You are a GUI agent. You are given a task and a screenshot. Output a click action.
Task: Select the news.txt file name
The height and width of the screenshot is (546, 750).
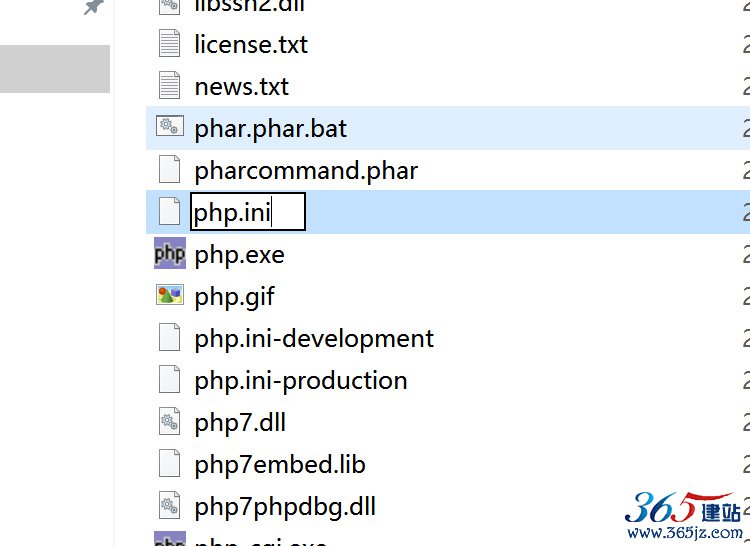[x=242, y=87]
